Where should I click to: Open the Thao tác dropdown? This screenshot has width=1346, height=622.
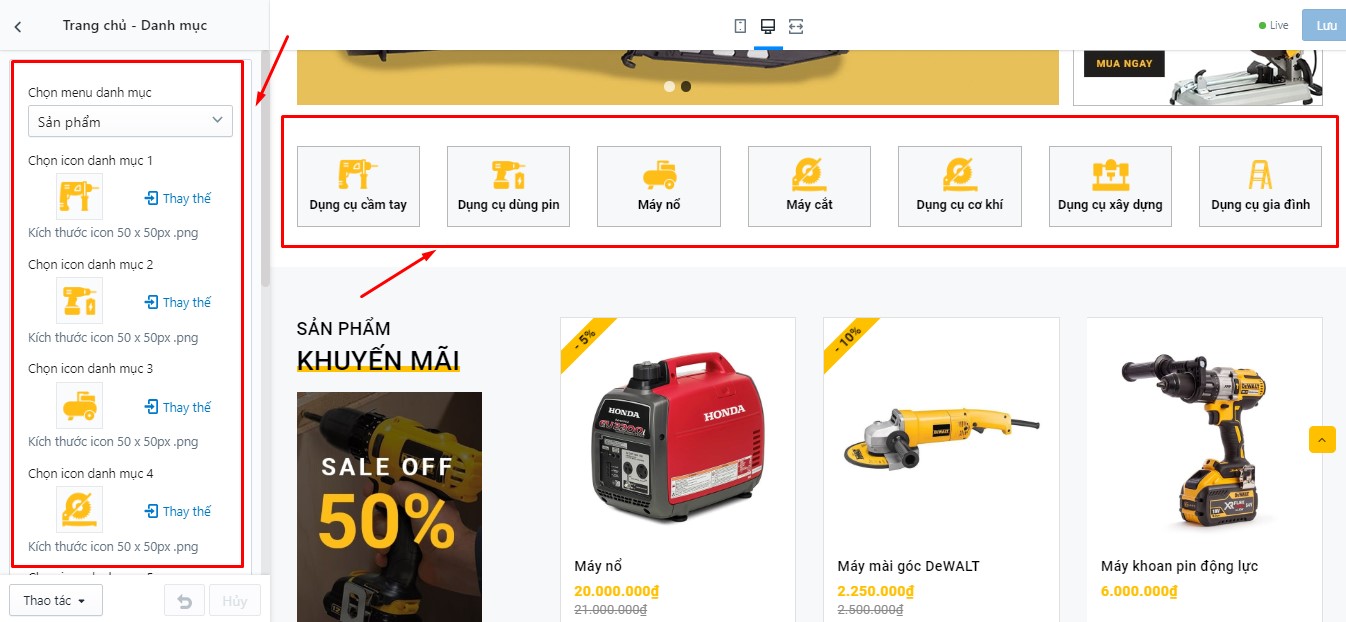coord(56,601)
